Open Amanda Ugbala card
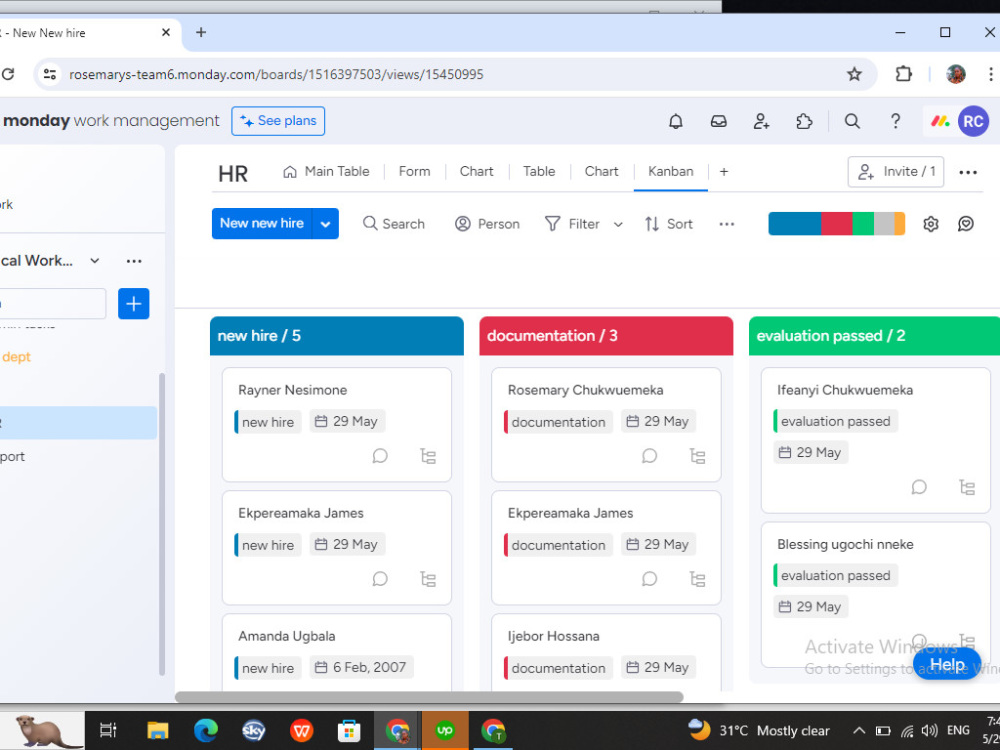1000x750 pixels. tap(337, 652)
